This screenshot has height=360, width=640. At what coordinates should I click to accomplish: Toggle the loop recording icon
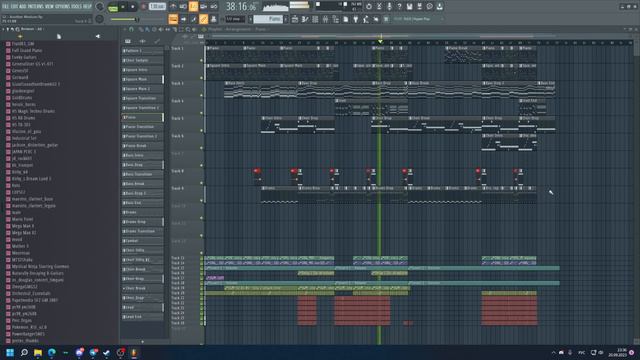[x=213, y=7]
